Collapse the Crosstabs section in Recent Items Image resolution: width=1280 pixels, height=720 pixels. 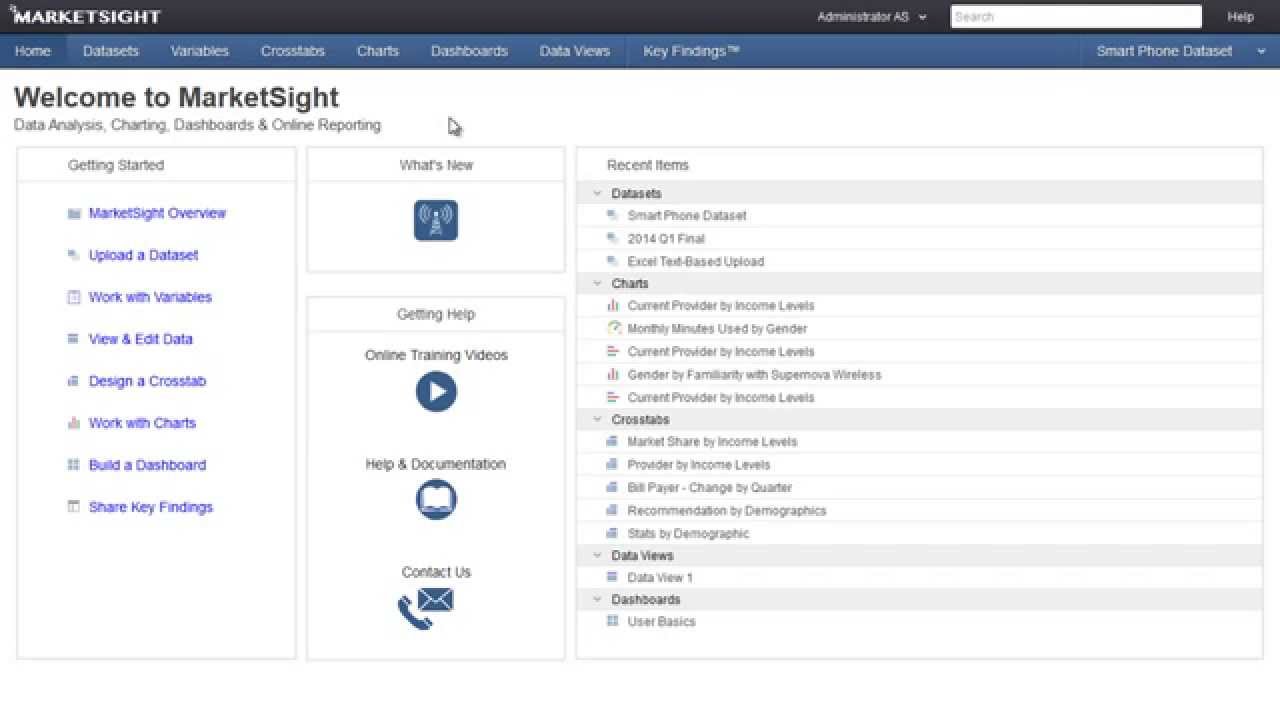[x=597, y=420]
